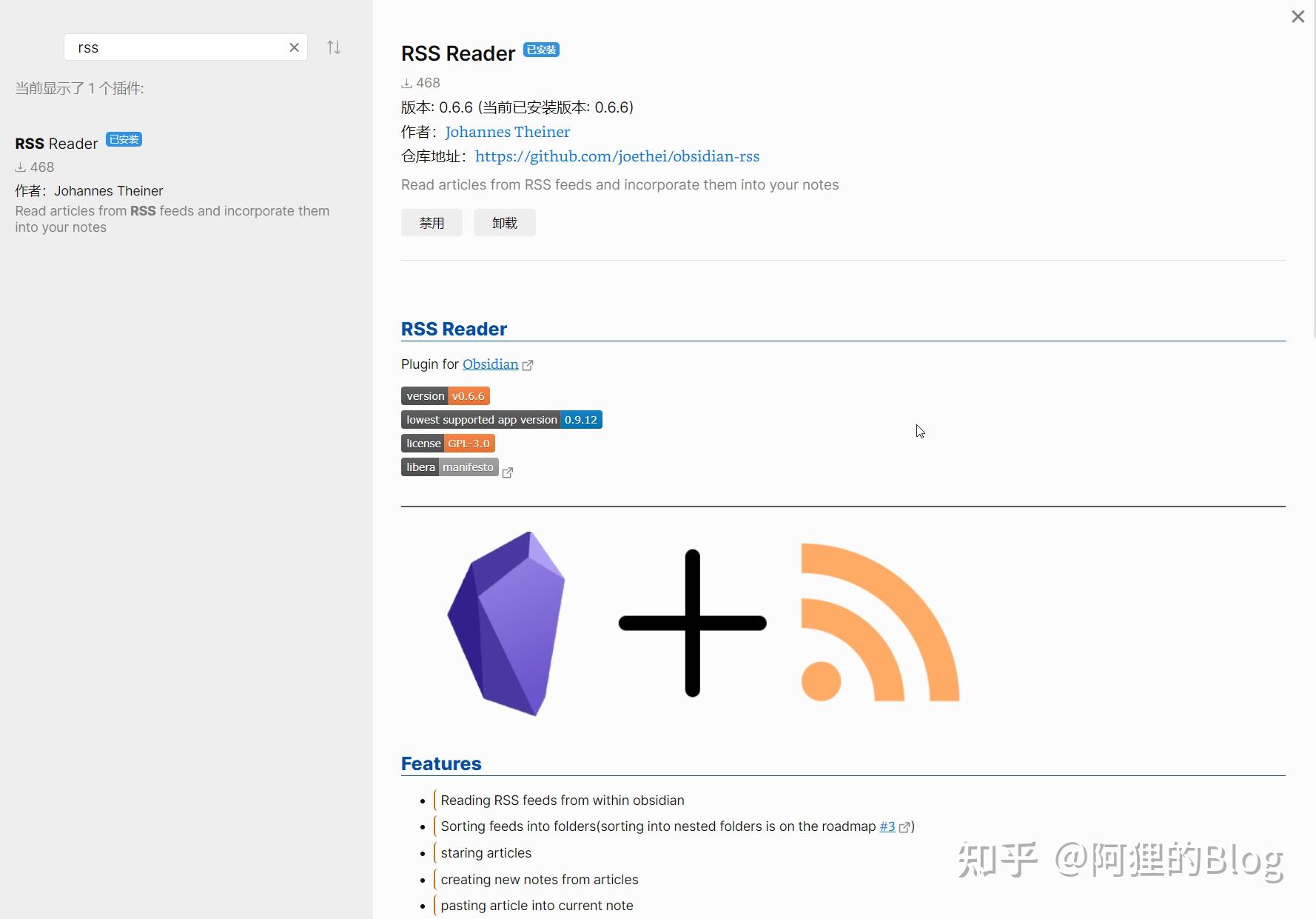Click the version v0.6.6 badge
The image size is (1316, 919).
[x=446, y=396]
